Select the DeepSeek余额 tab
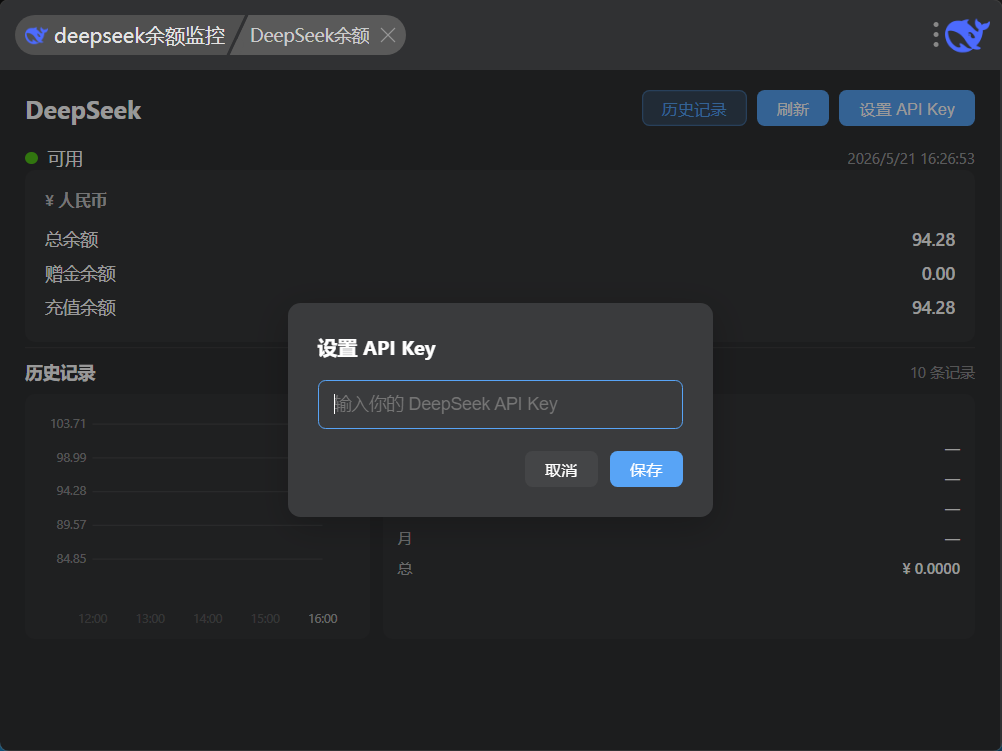This screenshot has height=751, width=1002. [310, 35]
